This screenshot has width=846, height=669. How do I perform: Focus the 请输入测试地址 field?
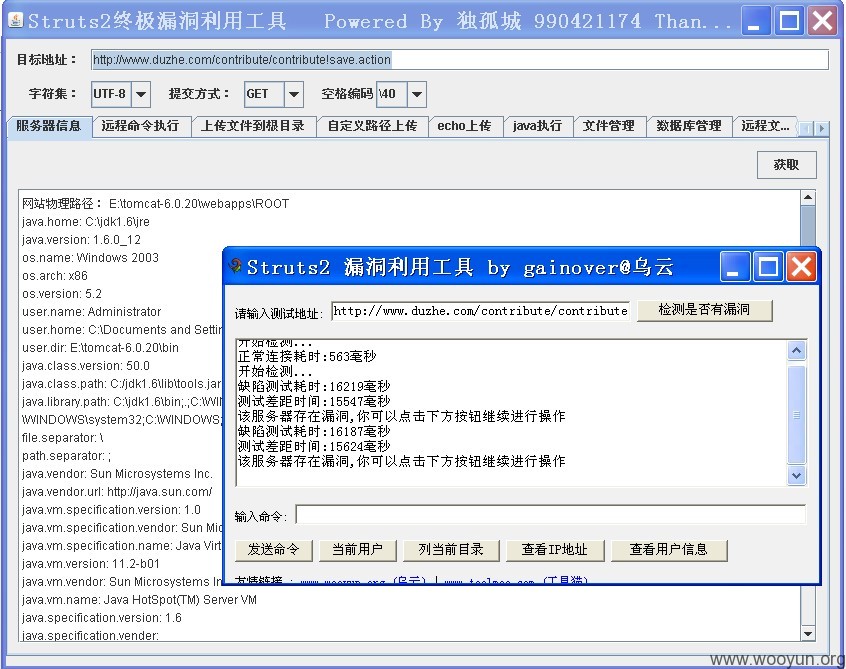(x=480, y=311)
